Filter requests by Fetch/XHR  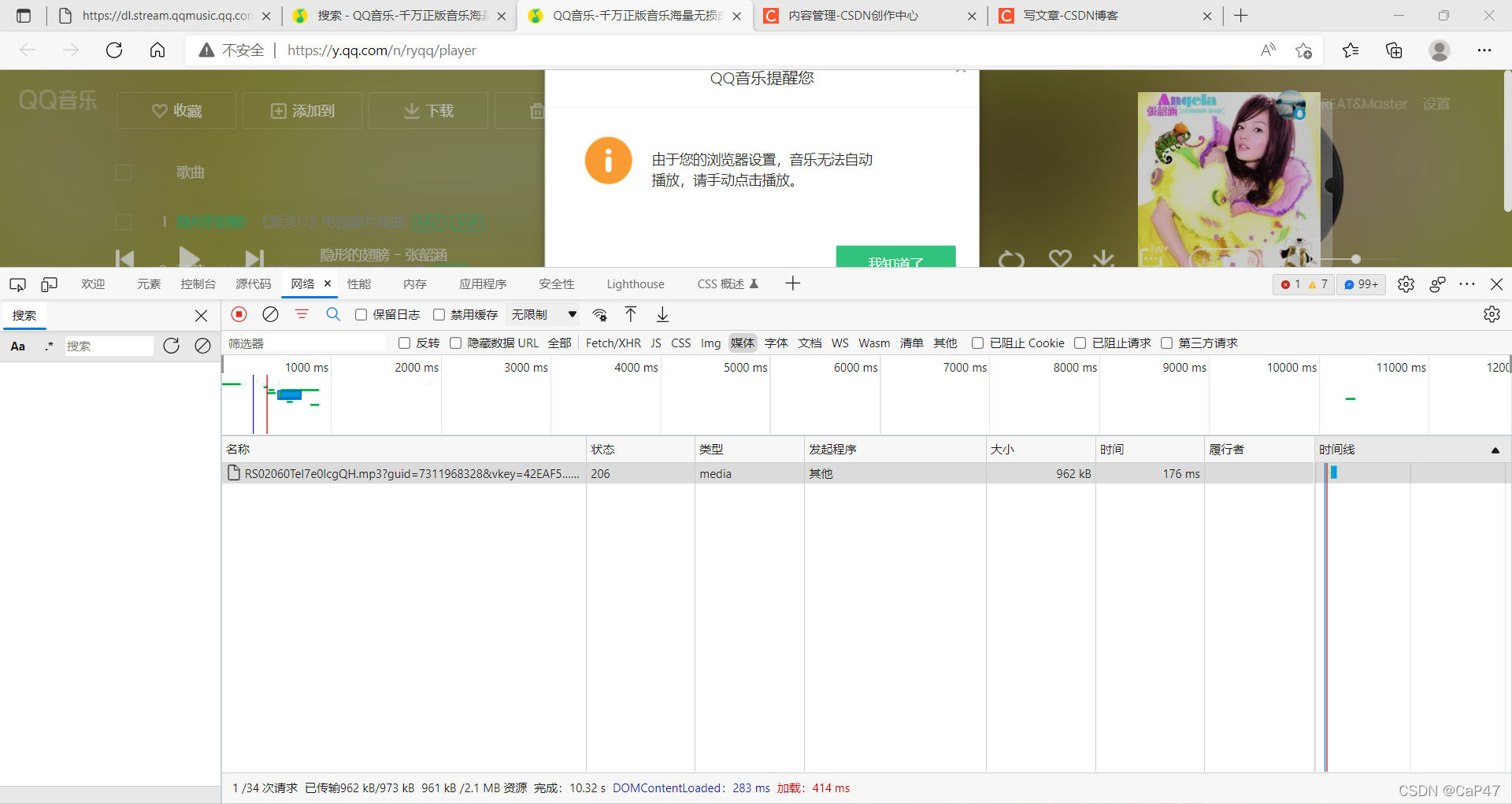(x=613, y=343)
